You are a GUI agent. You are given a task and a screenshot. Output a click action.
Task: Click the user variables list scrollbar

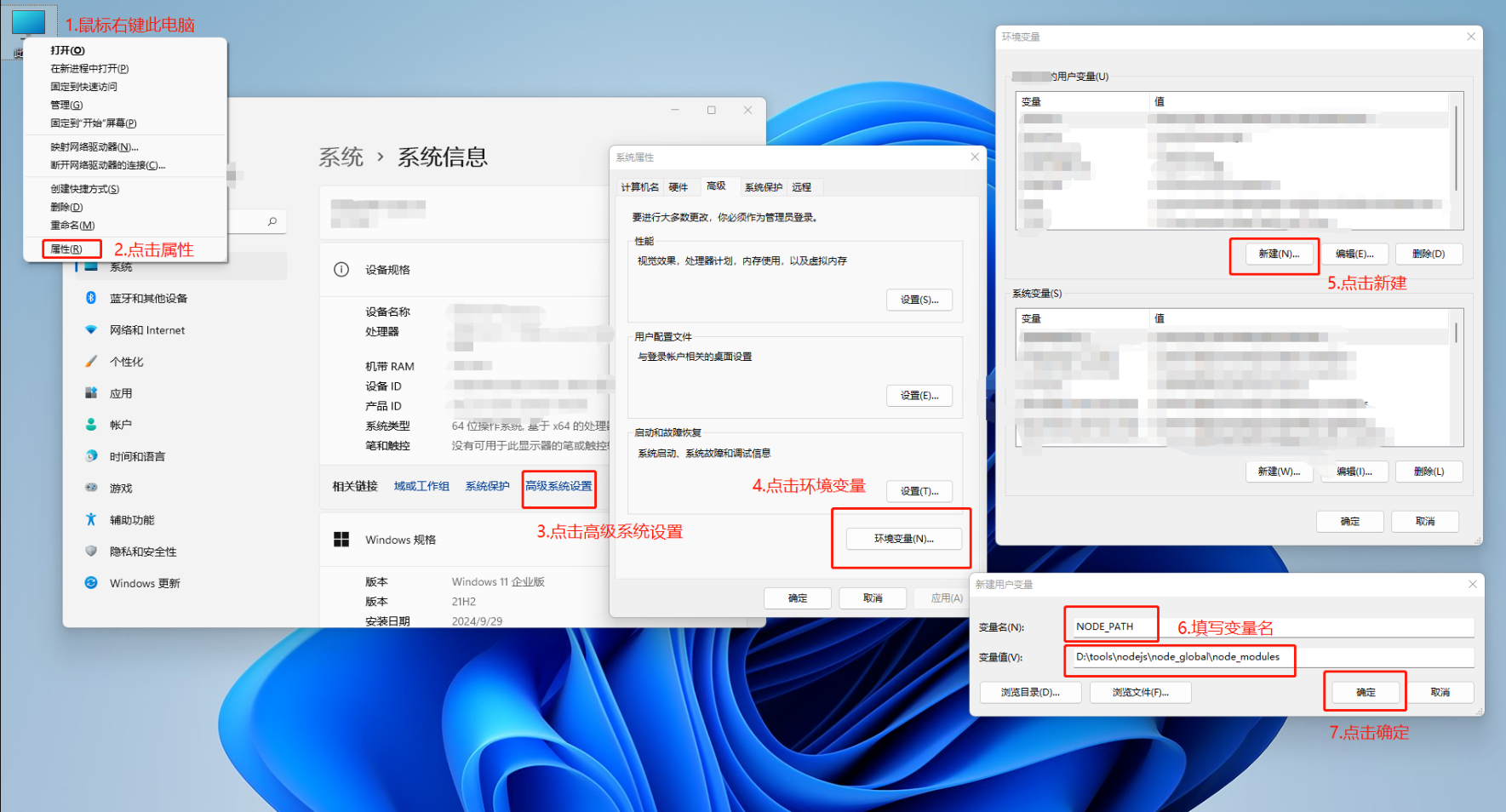(1457, 149)
